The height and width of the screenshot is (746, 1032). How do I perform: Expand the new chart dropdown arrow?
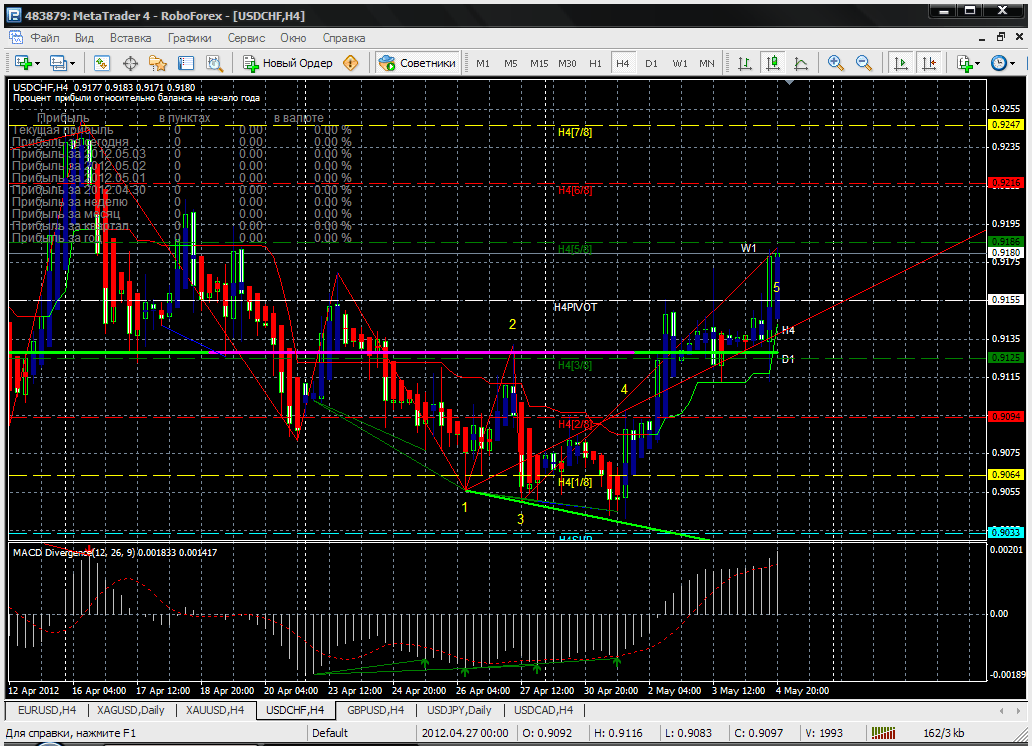click(x=38, y=63)
